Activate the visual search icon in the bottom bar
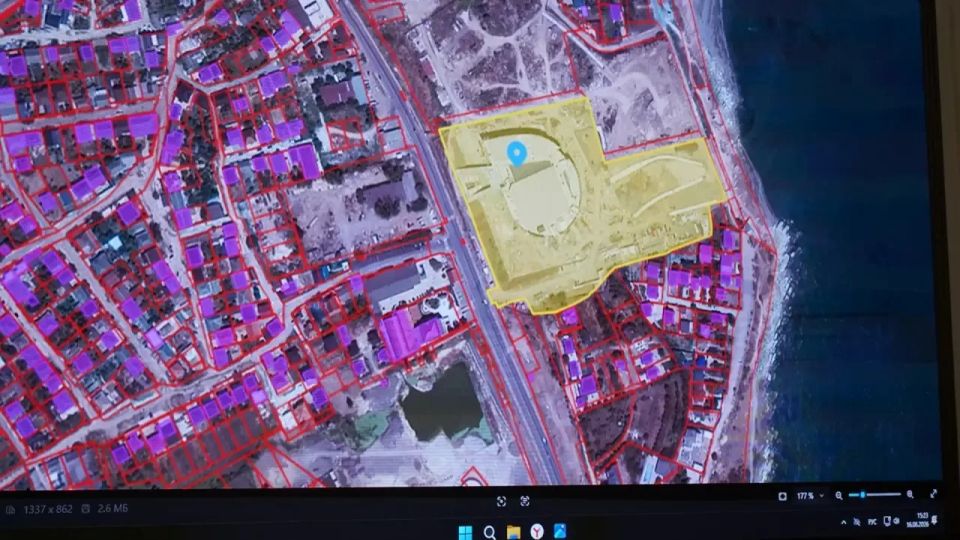 click(501, 501)
